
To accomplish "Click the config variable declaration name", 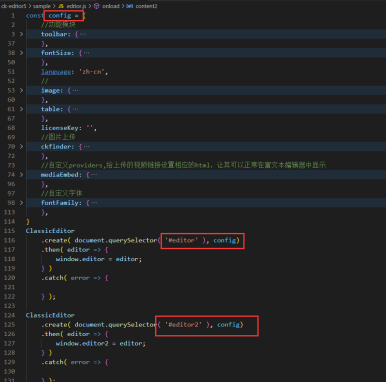I will pos(60,15).
